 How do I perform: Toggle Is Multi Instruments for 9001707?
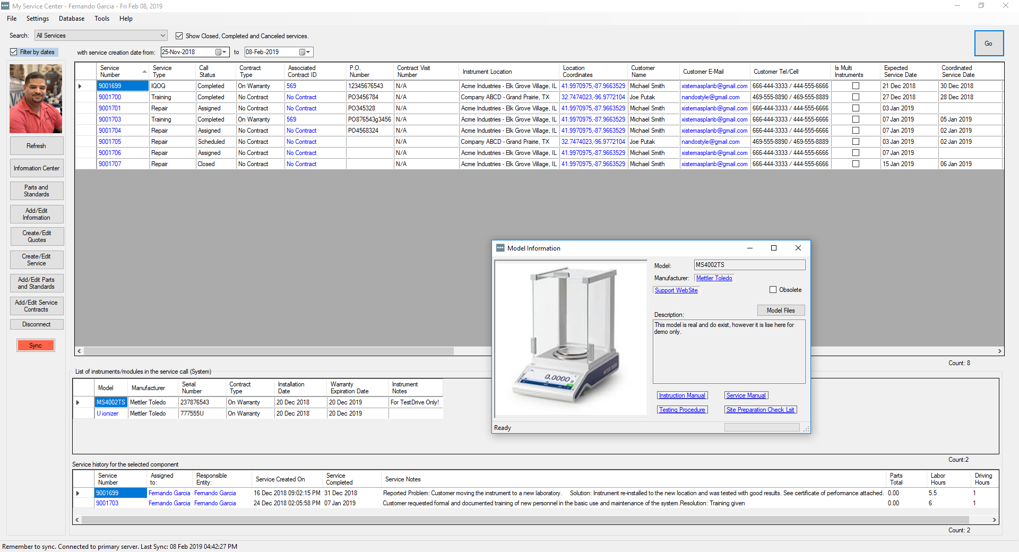pos(856,164)
